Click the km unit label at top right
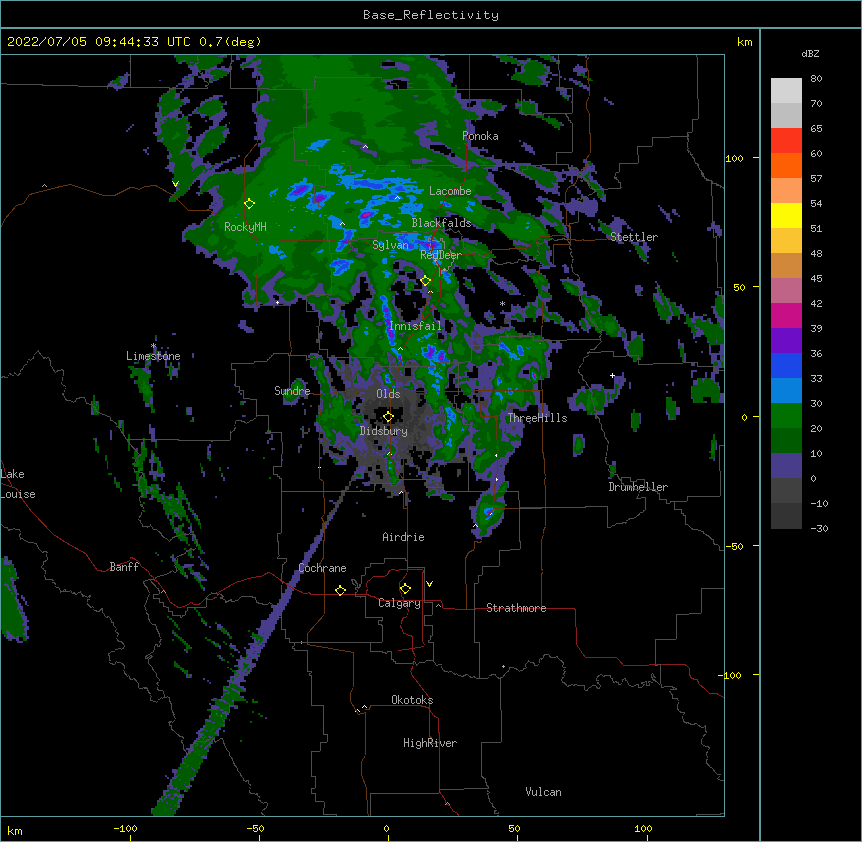 coord(744,42)
